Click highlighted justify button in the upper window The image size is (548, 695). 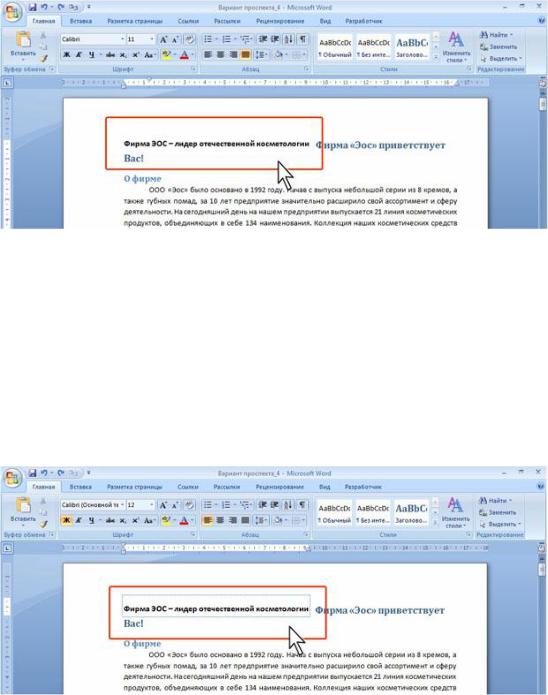(x=245, y=55)
